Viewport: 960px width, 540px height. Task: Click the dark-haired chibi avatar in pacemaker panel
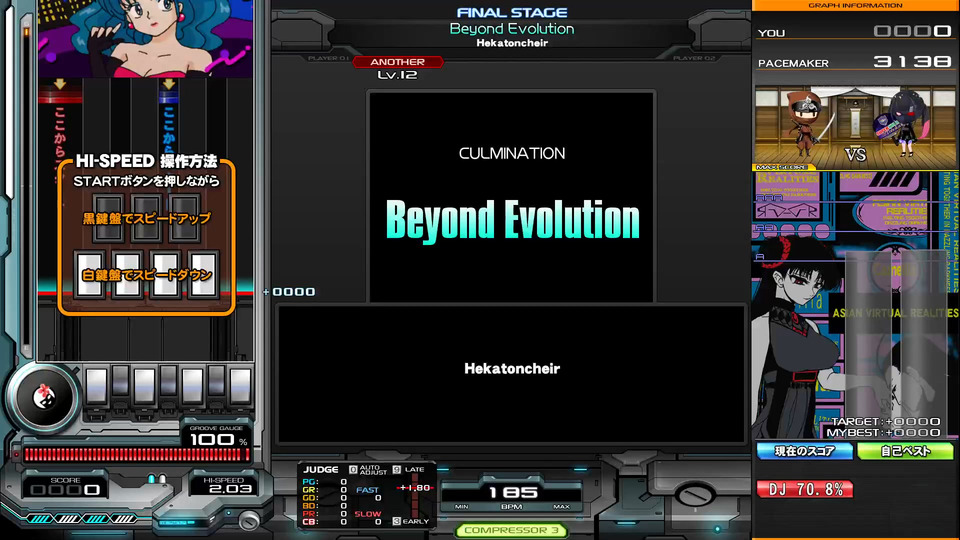[x=904, y=124]
